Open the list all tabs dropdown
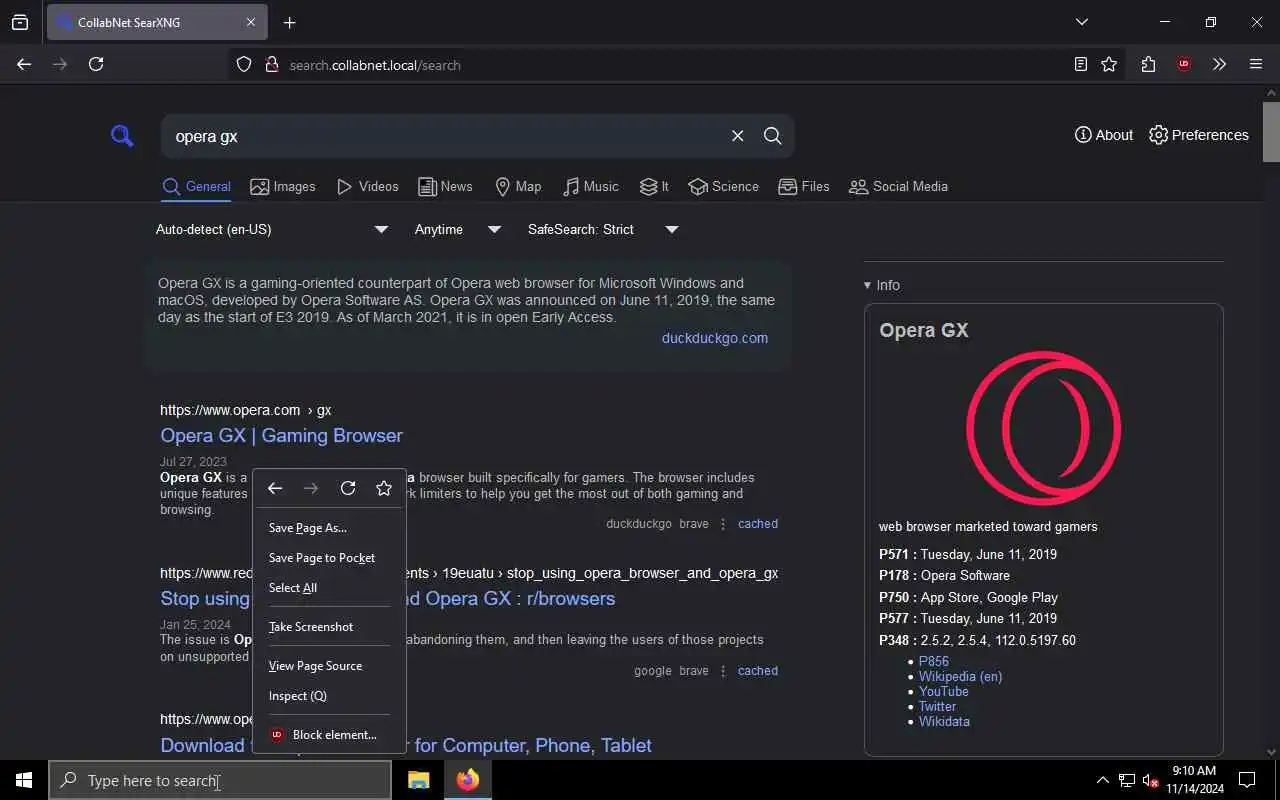The image size is (1280, 800). [1081, 22]
